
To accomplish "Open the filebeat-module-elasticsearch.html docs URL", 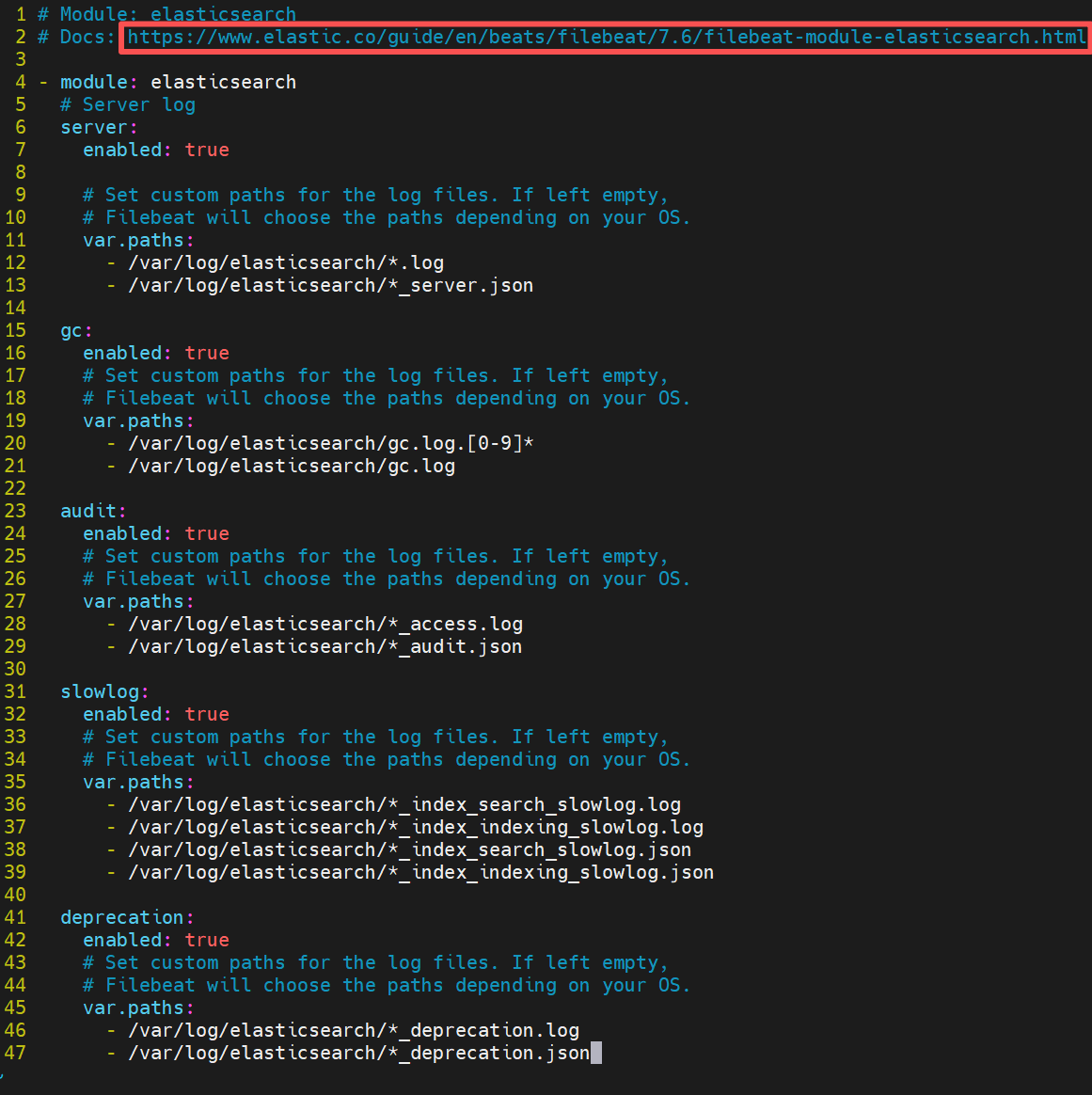I will click(606, 37).
